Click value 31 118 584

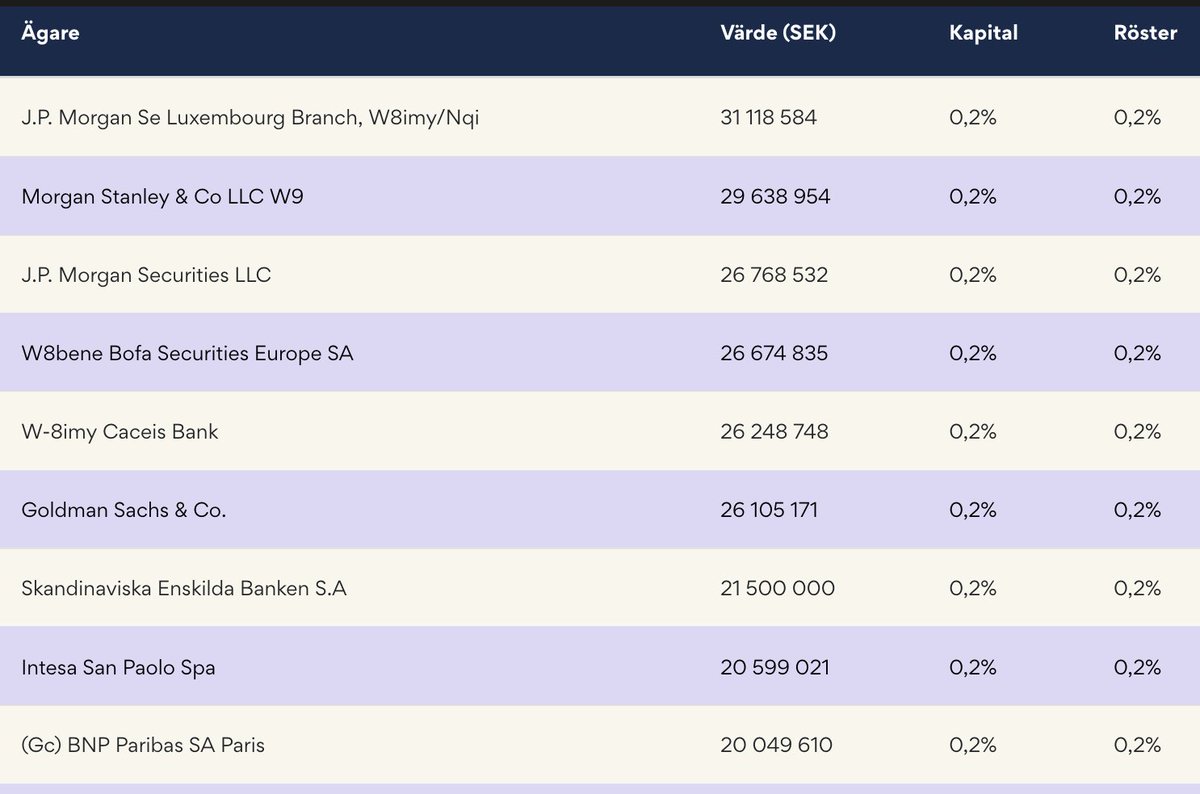coord(768,118)
